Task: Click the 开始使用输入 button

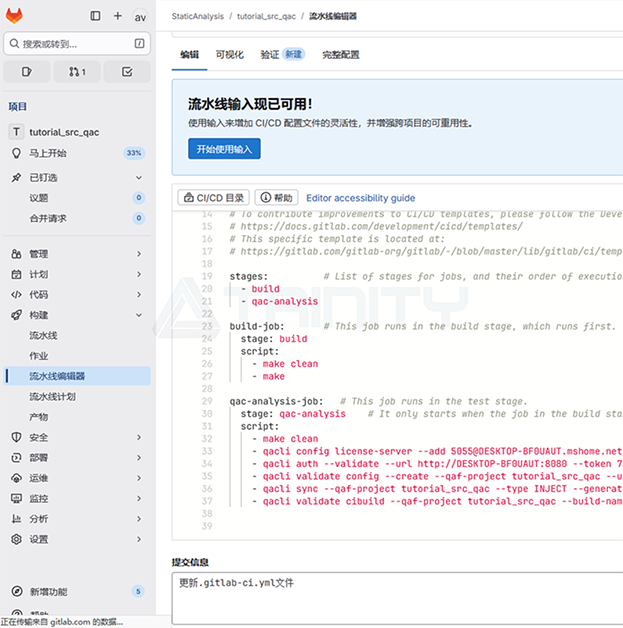Action: (x=224, y=148)
